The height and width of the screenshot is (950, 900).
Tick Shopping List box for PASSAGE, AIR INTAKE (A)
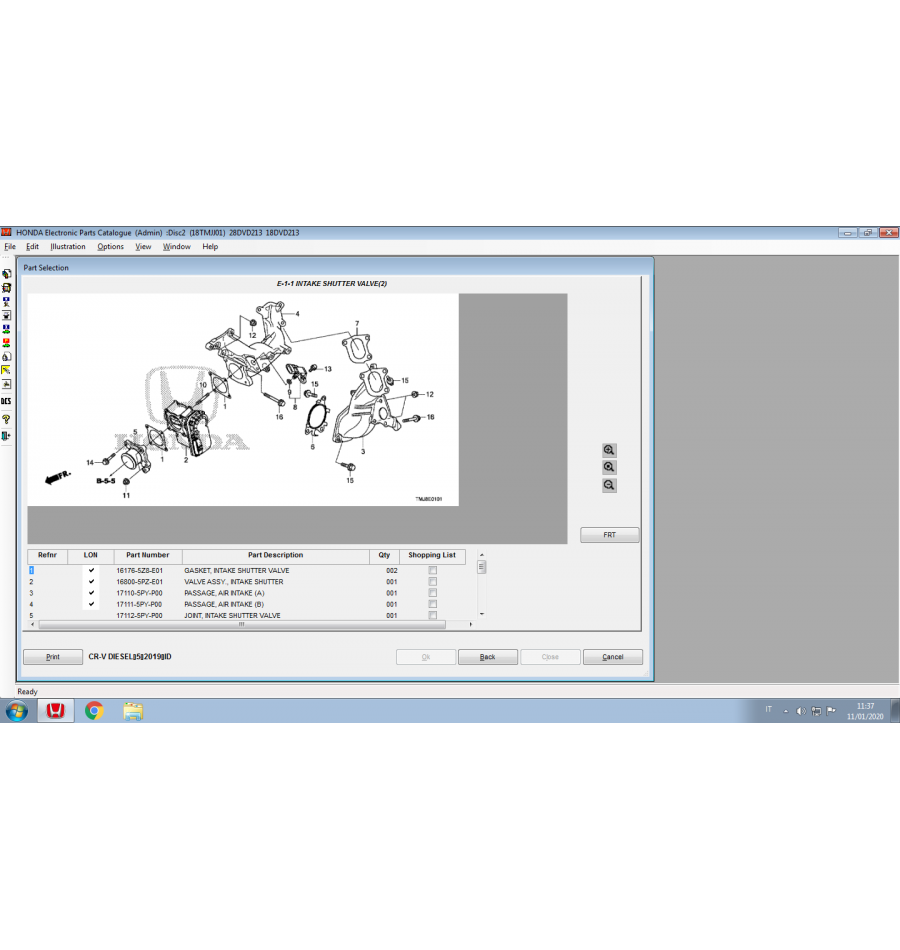pos(433,593)
